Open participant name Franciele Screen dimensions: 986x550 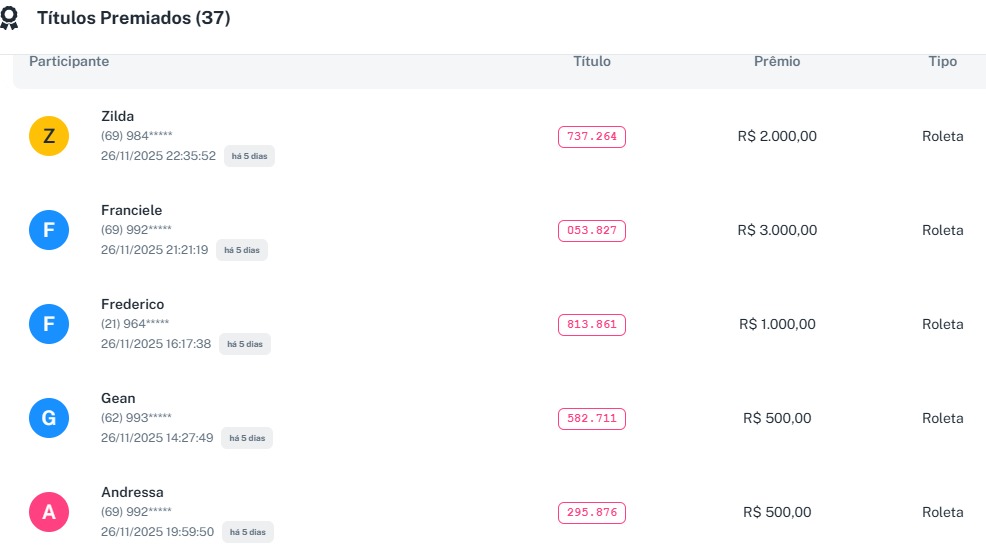pyautogui.click(x=131, y=210)
